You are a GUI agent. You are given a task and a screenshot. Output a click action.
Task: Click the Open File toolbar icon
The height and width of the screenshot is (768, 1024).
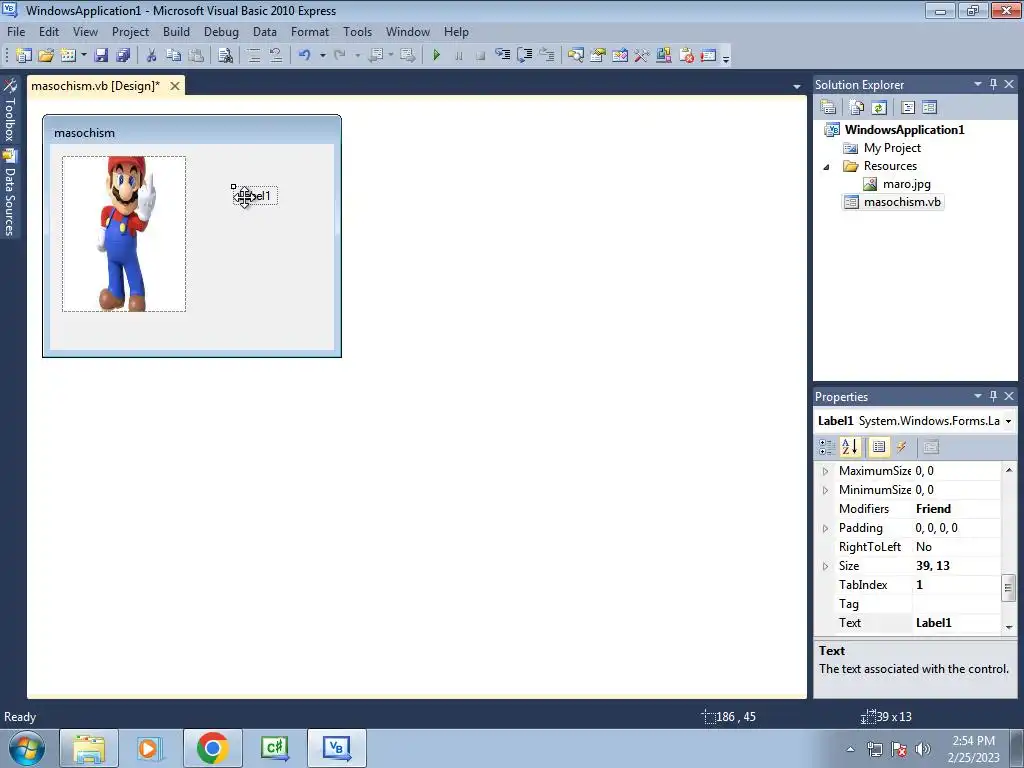46,56
